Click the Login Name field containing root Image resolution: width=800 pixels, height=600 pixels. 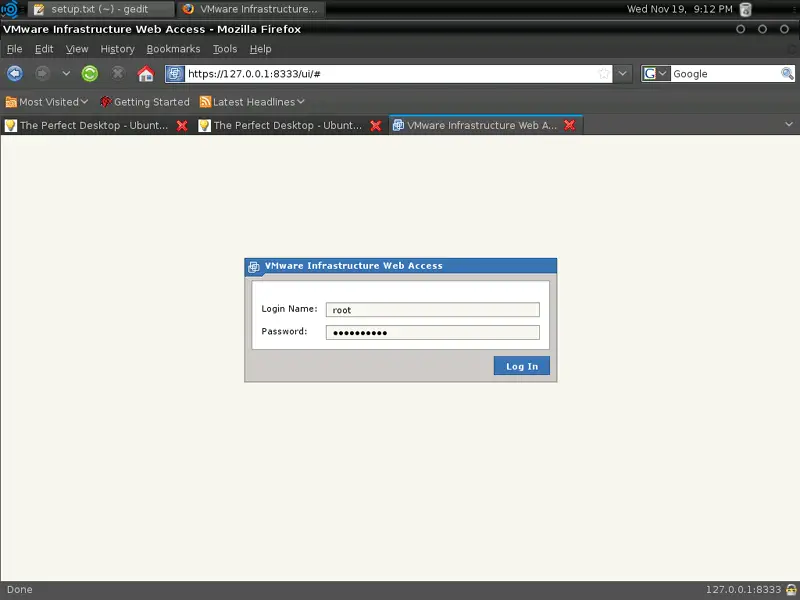tap(433, 310)
